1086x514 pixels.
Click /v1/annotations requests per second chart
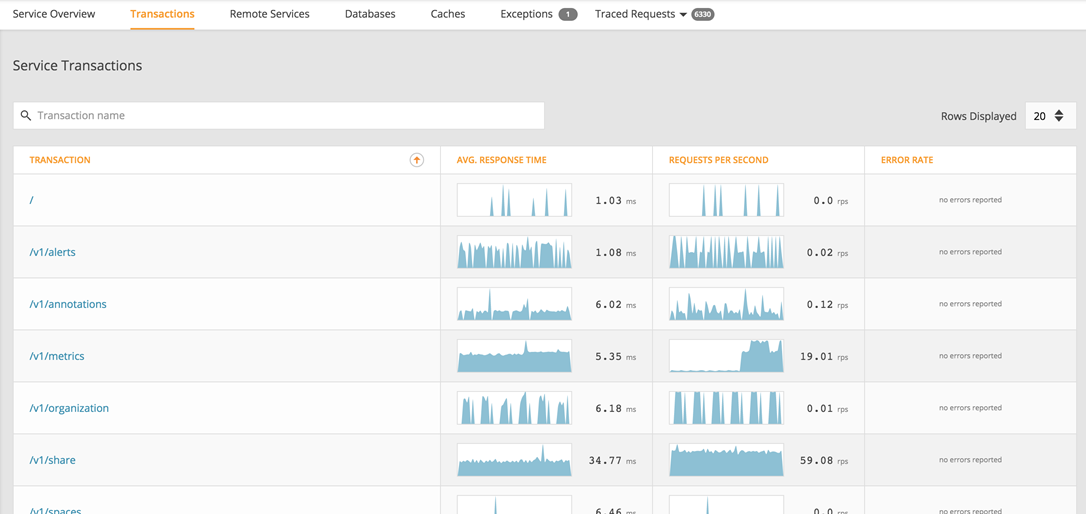[x=727, y=304]
